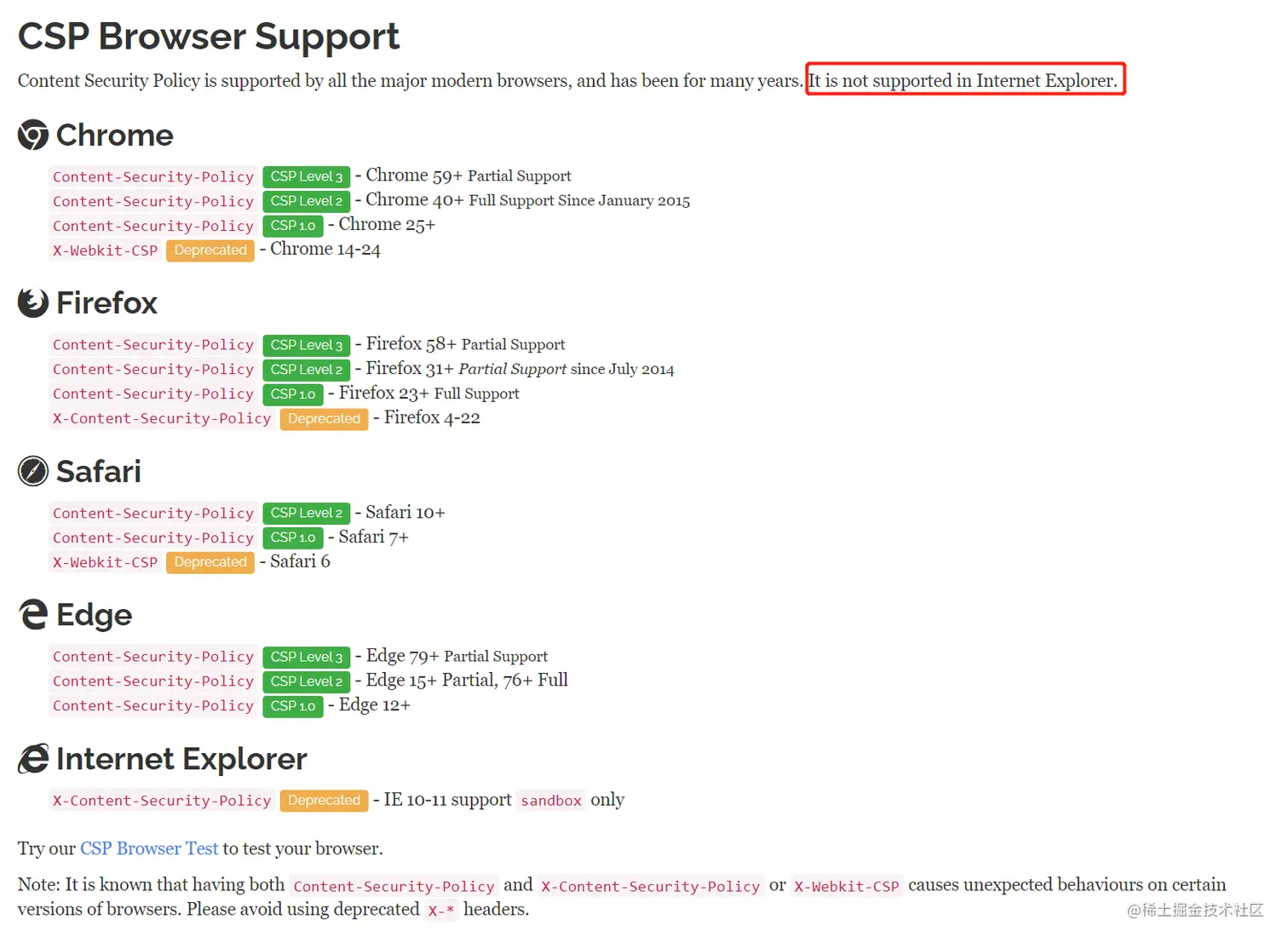Click CSP 1.0 badge for Safari 7+
The width and height of the screenshot is (1288, 943).
pyautogui.click(x=293, y=538)
